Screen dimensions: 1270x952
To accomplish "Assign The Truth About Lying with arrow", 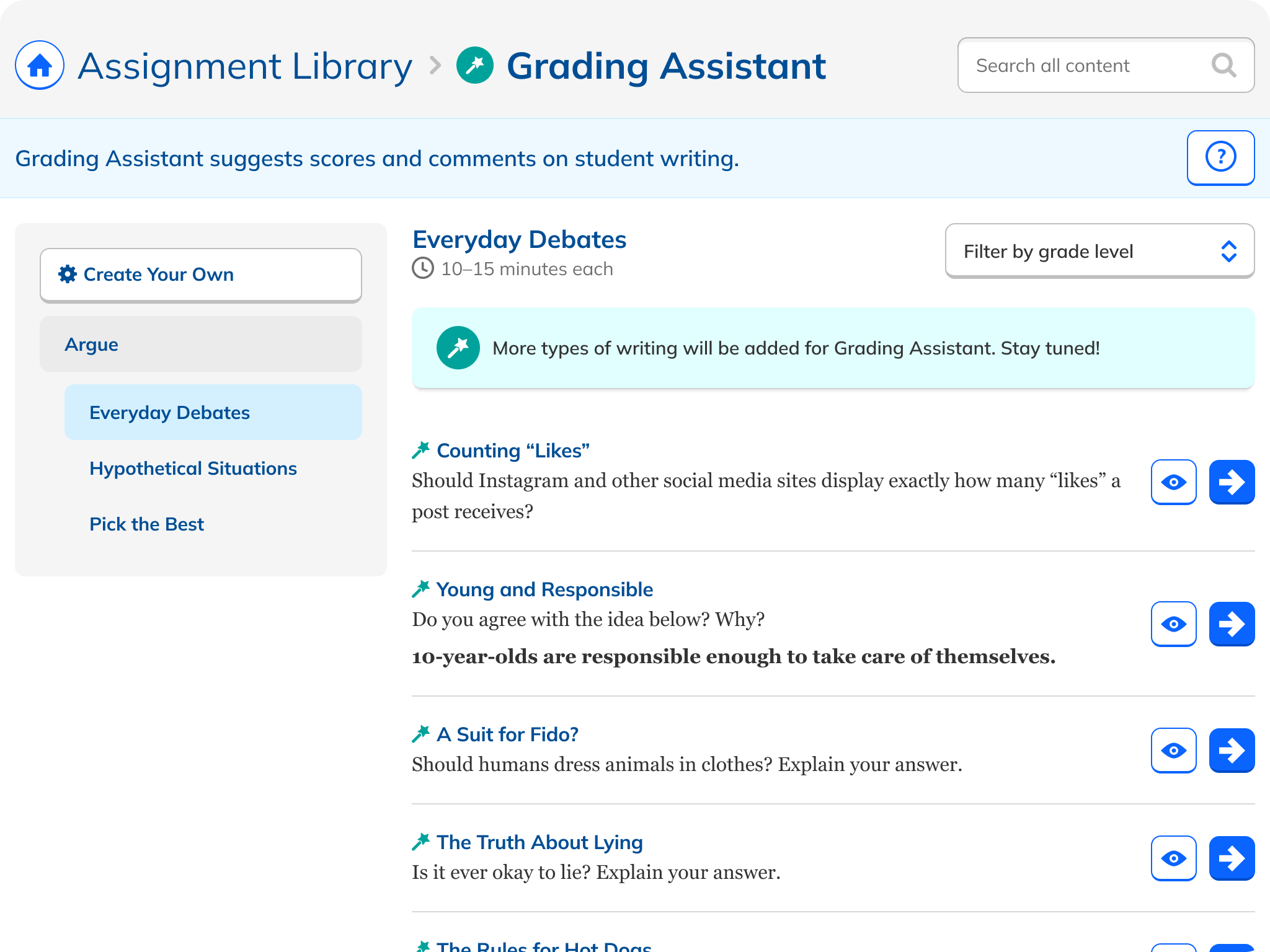I will tap(1232, 858).
